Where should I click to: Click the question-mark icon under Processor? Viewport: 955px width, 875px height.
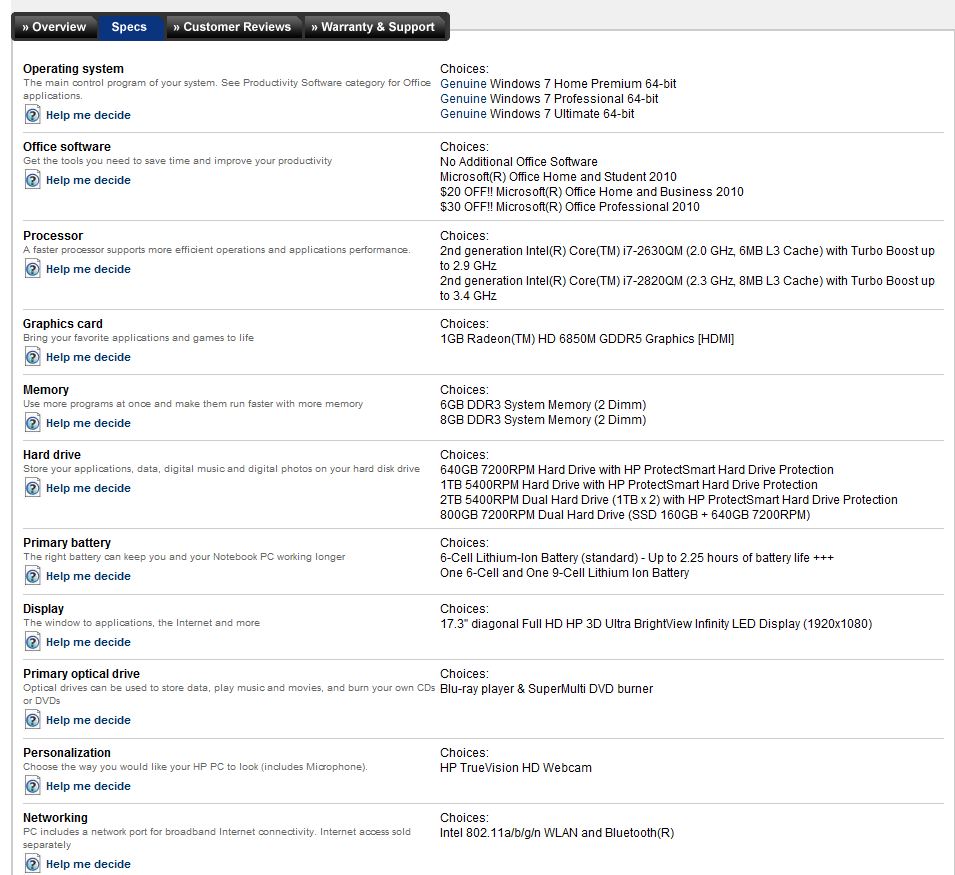(x=33, y=269)
